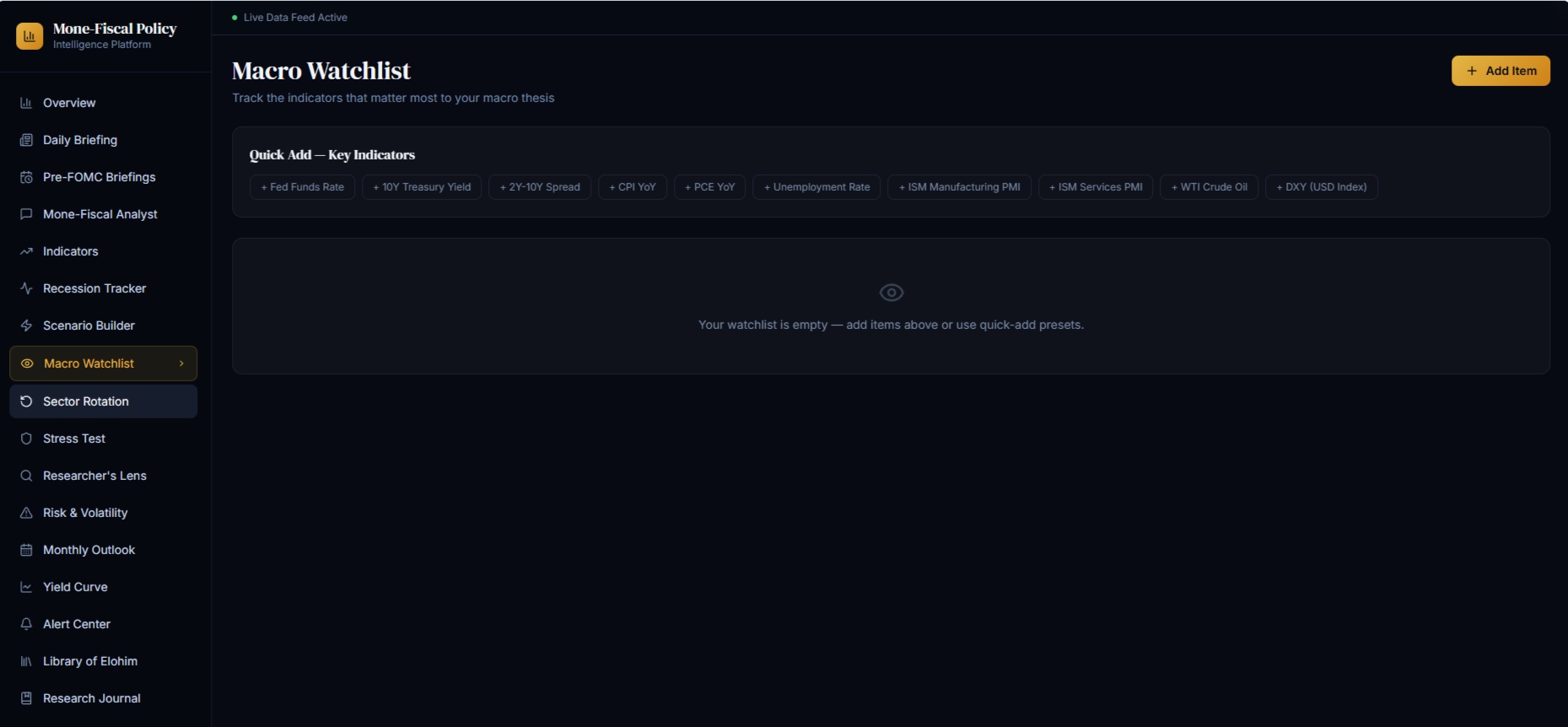The height and width of the screenshot is (727, 1568).
Task: Open the Overview page
Action: point(103,103)
